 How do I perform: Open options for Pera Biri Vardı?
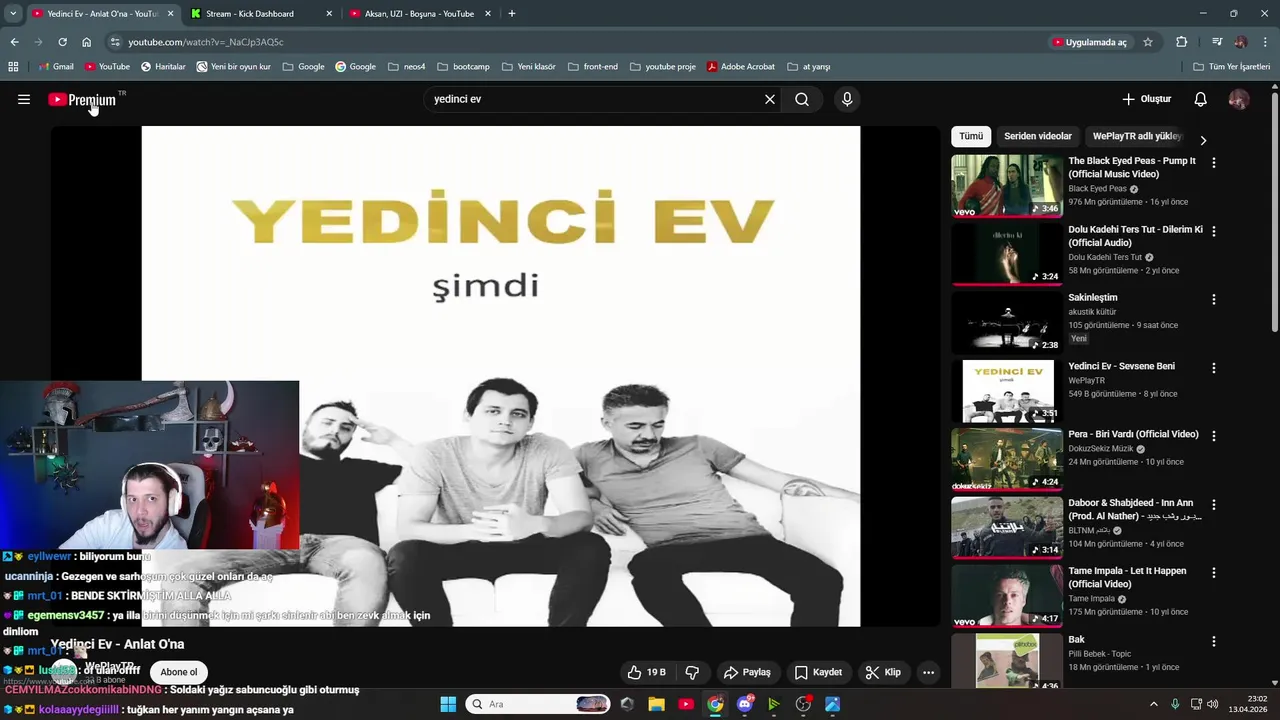1214,436
